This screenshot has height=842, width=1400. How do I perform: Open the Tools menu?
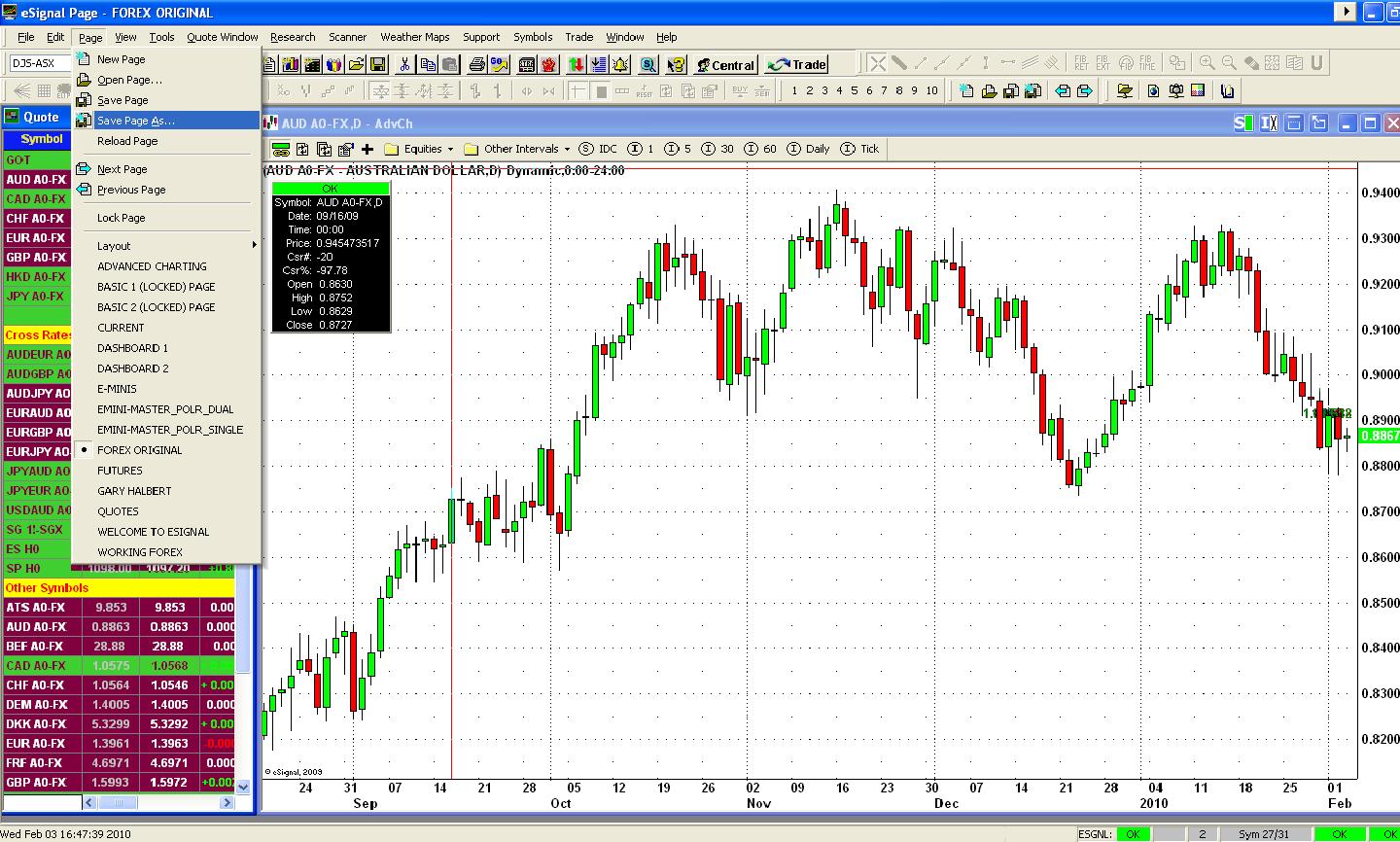tap(161, 37)
